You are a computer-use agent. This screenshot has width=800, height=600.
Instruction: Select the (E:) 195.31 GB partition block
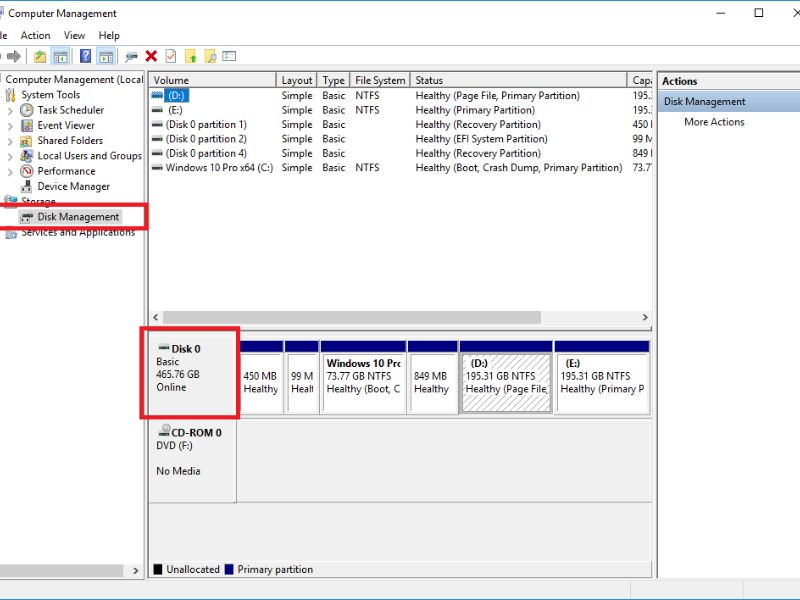(x=602, y=377)
